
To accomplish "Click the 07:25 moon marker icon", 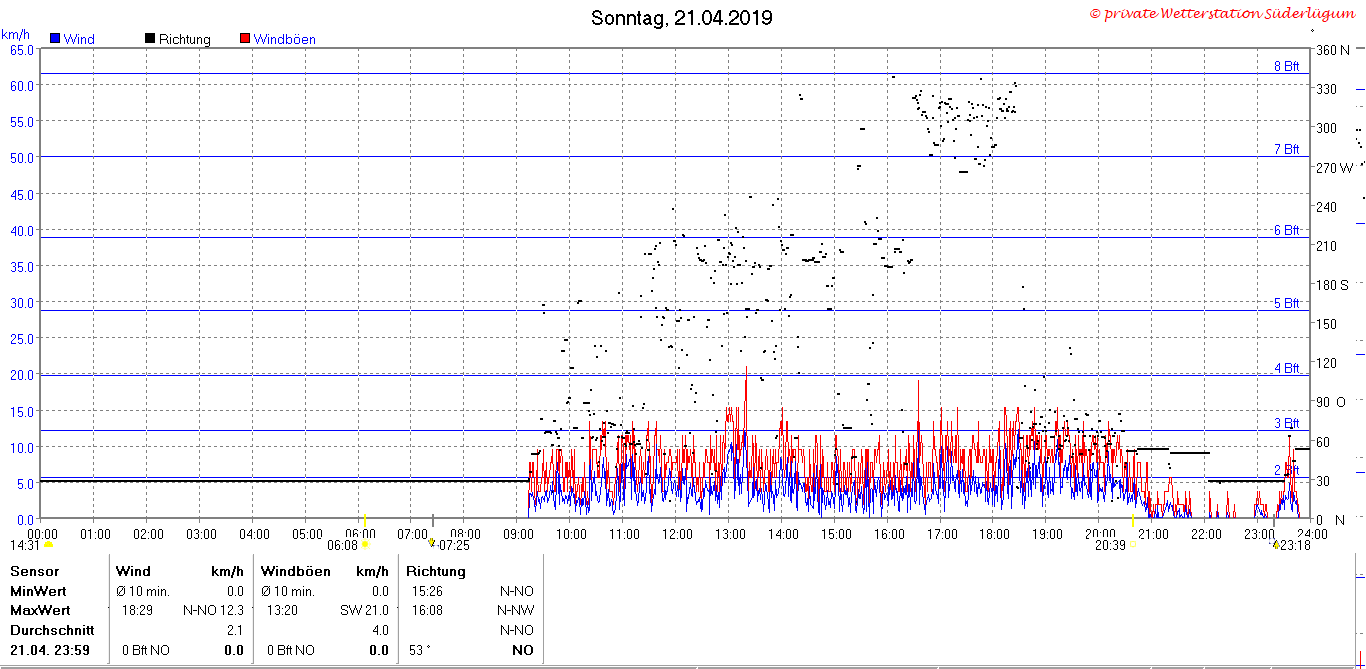I will (432, 542).
